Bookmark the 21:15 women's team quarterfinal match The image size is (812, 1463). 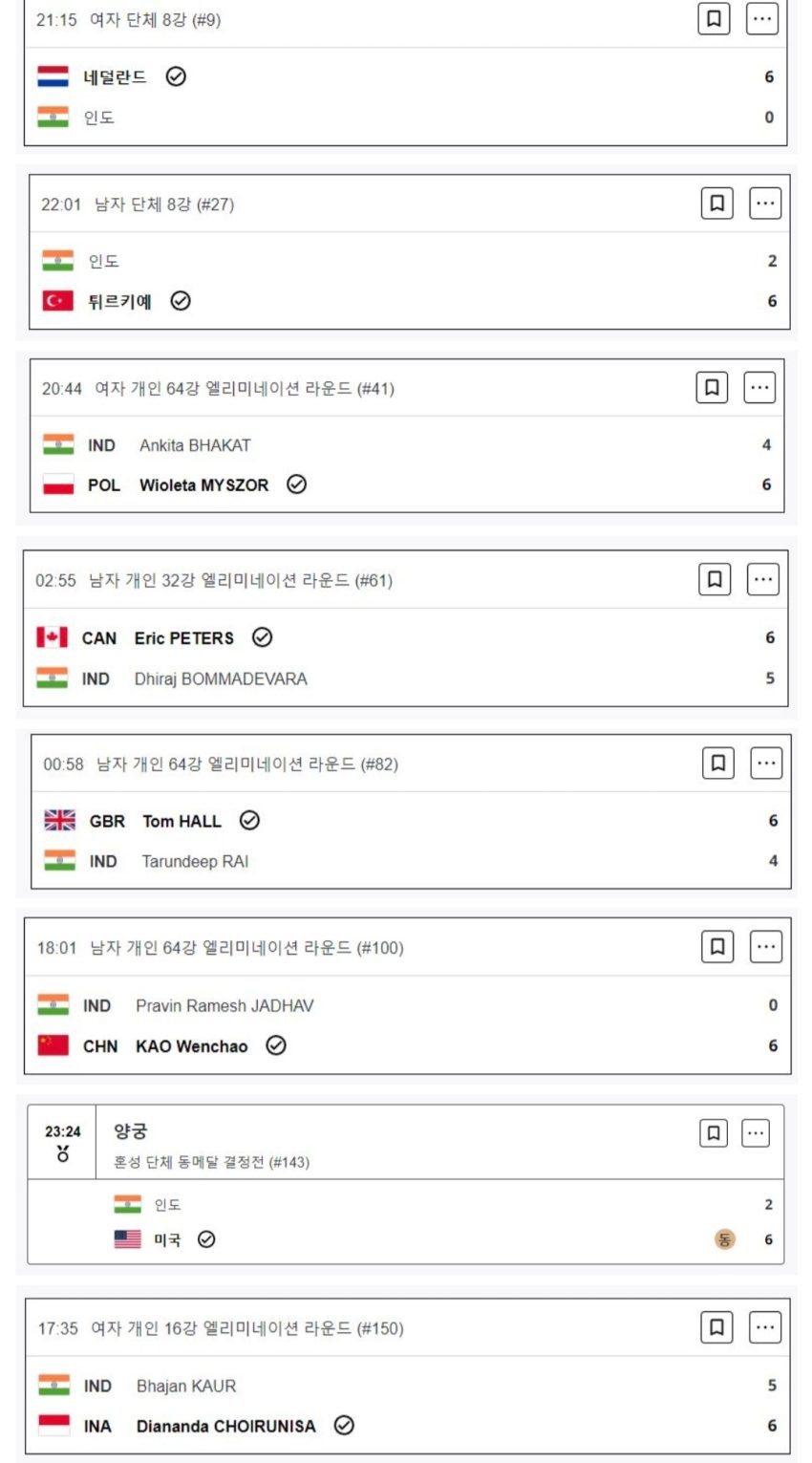[x=714, y=18]
